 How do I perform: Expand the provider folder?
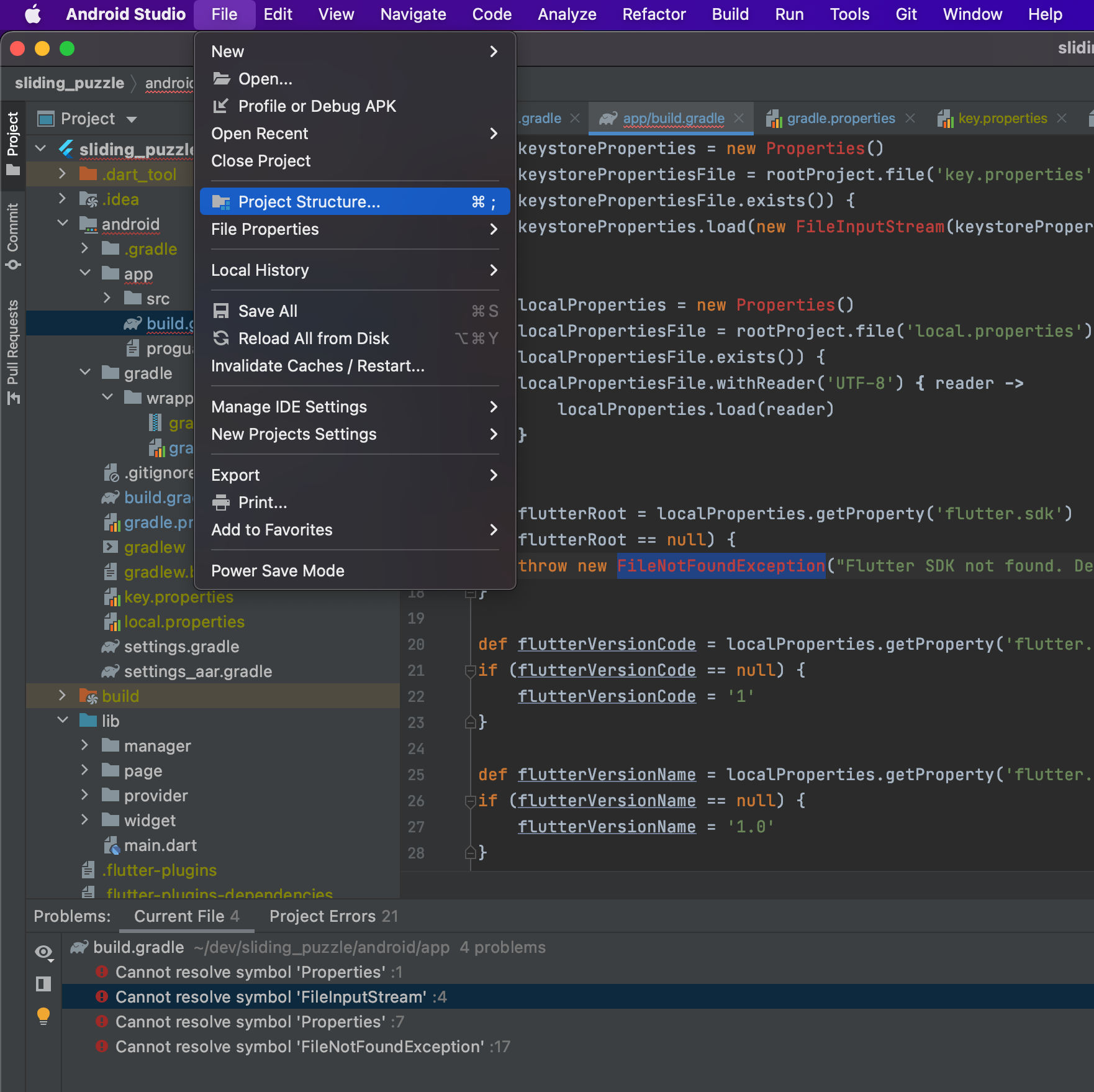(84, 795)
